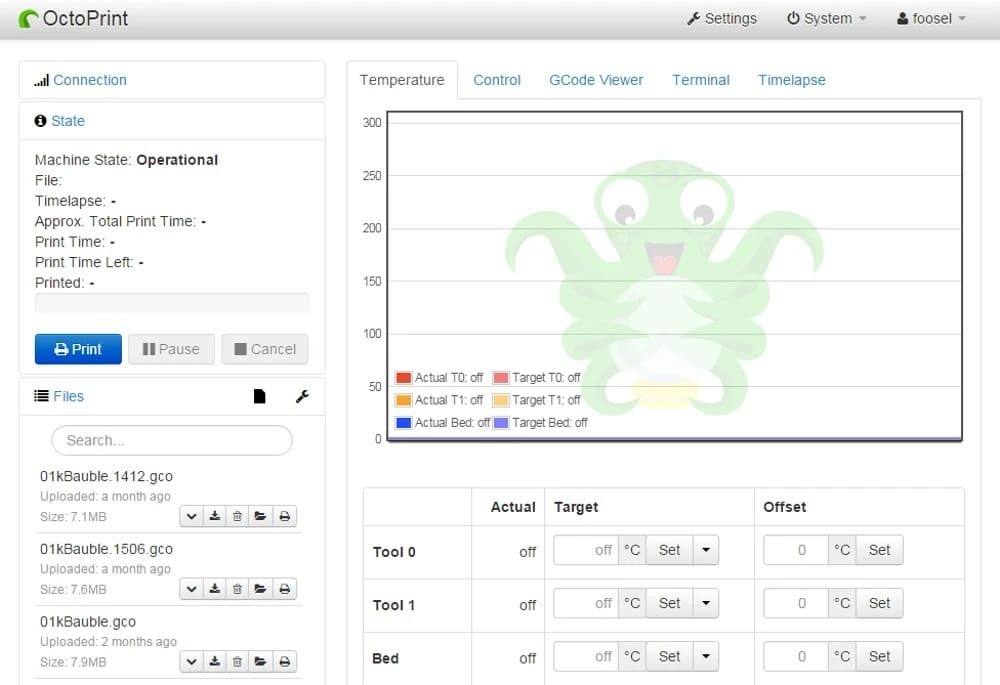Open Tool 1 target preset dropdown
This screenshot has height=685, width=1000.
[706, 603]
